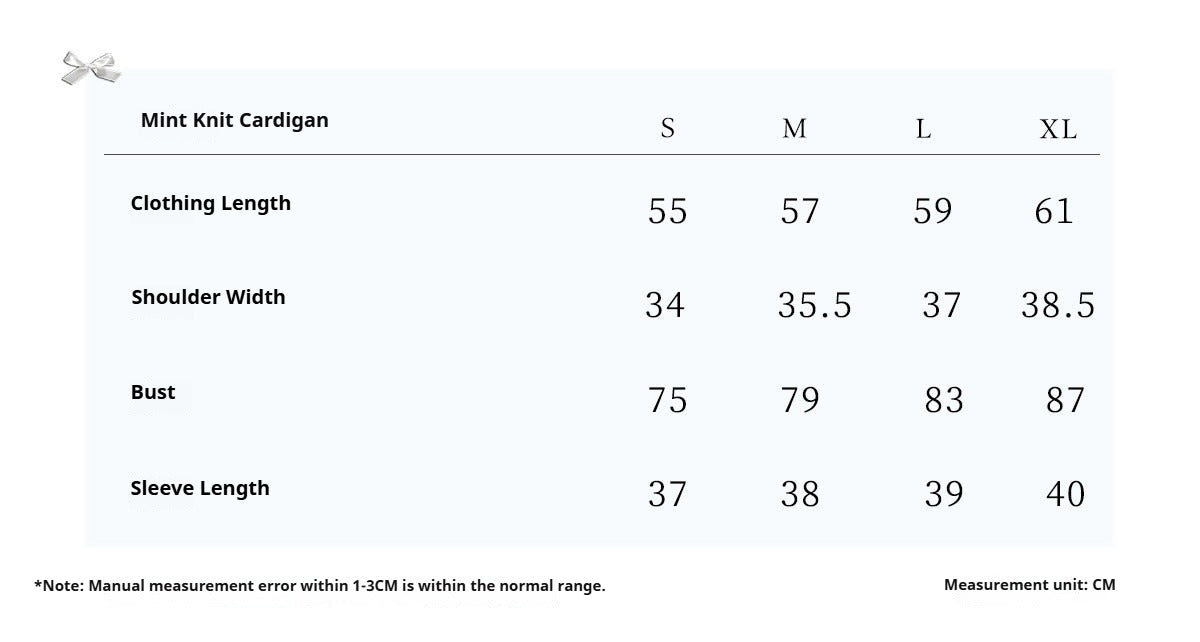Image resolution: width=1200 pixels, height=642 pixels.
Task: Select the XL size column header
Action: click(x=1058, y=129)
